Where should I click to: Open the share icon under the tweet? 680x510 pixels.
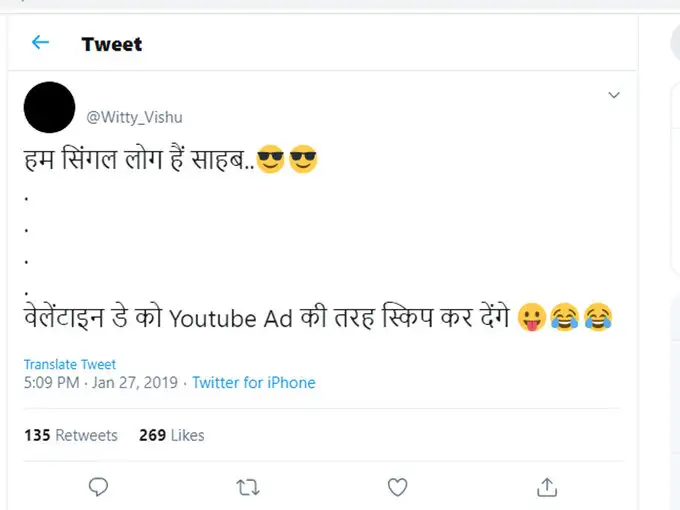coord(547,487)
